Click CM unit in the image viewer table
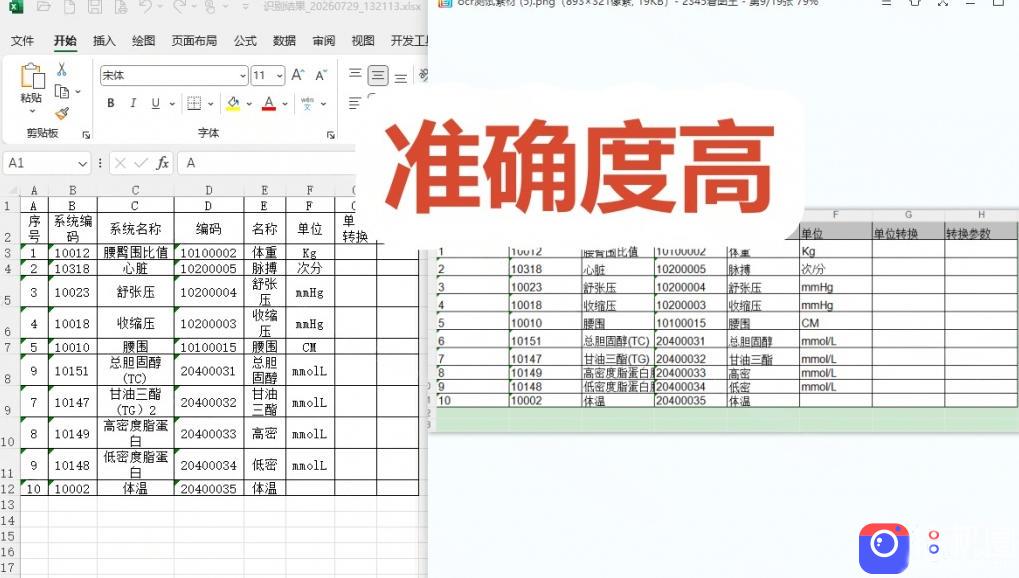Viewport: 1019px width, 578px height. coord(810,323)
